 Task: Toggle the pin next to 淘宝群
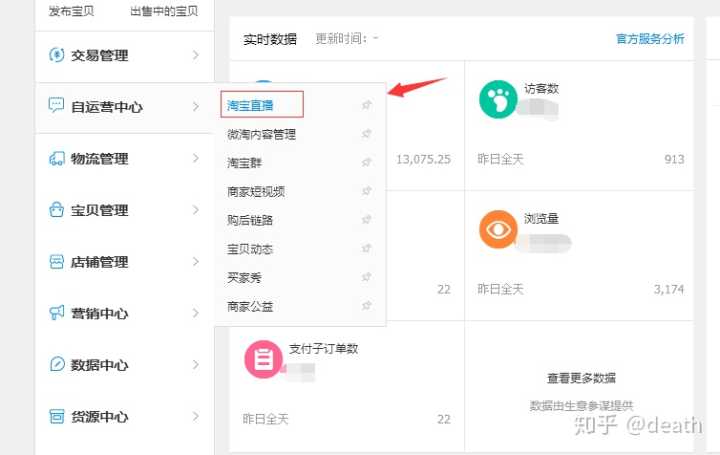[x=366, y=162]
